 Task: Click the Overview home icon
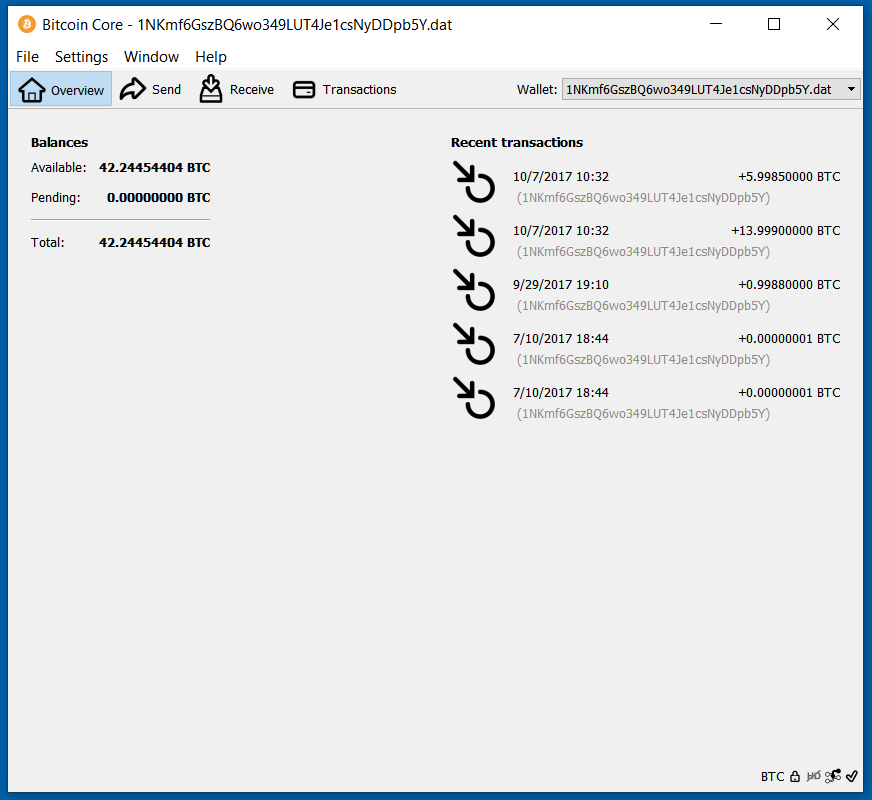32,90
